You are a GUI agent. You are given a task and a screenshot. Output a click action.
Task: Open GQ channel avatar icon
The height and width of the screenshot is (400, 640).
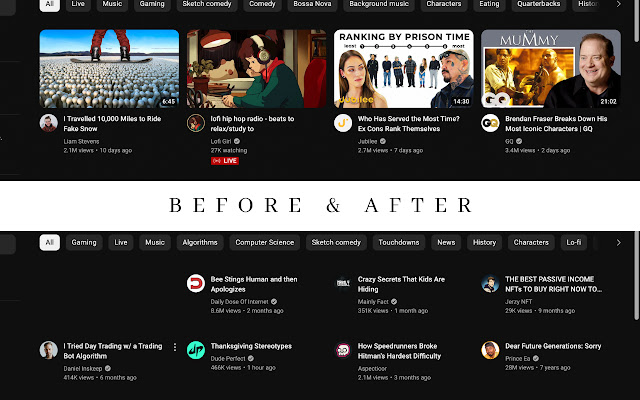[490, 123]
